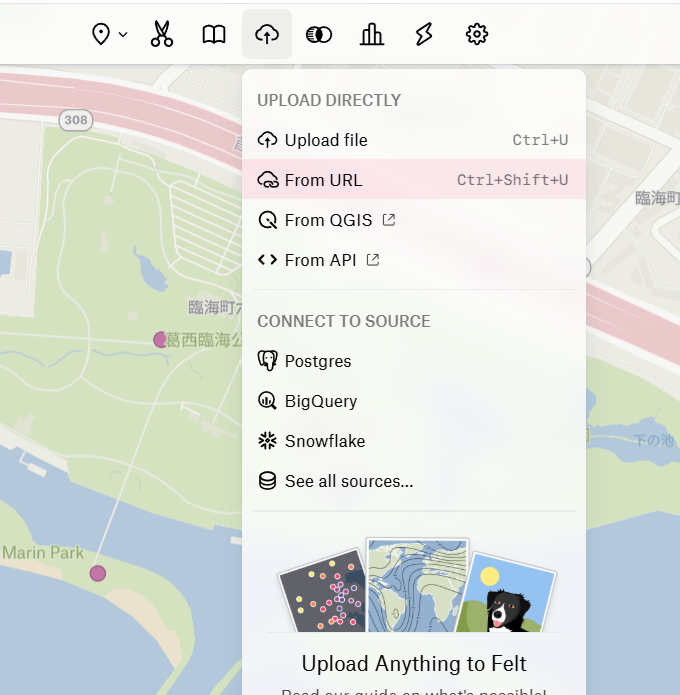The image size is (680, 695).
Task: Open See all sources...
Action: (414, 481)
